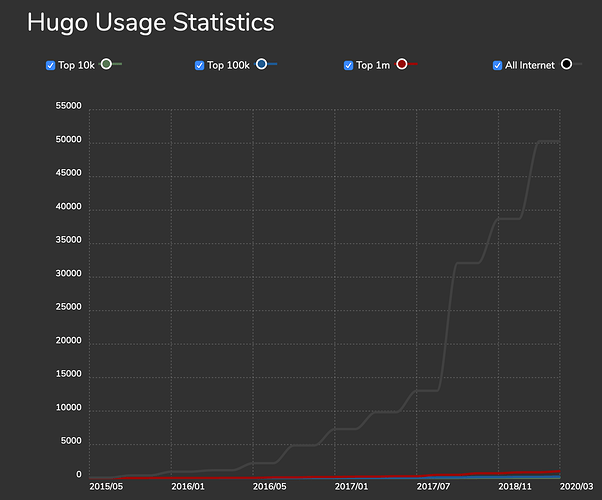Click the All Internet legend label
Viewport: 602px width, 500px height.
tap(530, 66)
